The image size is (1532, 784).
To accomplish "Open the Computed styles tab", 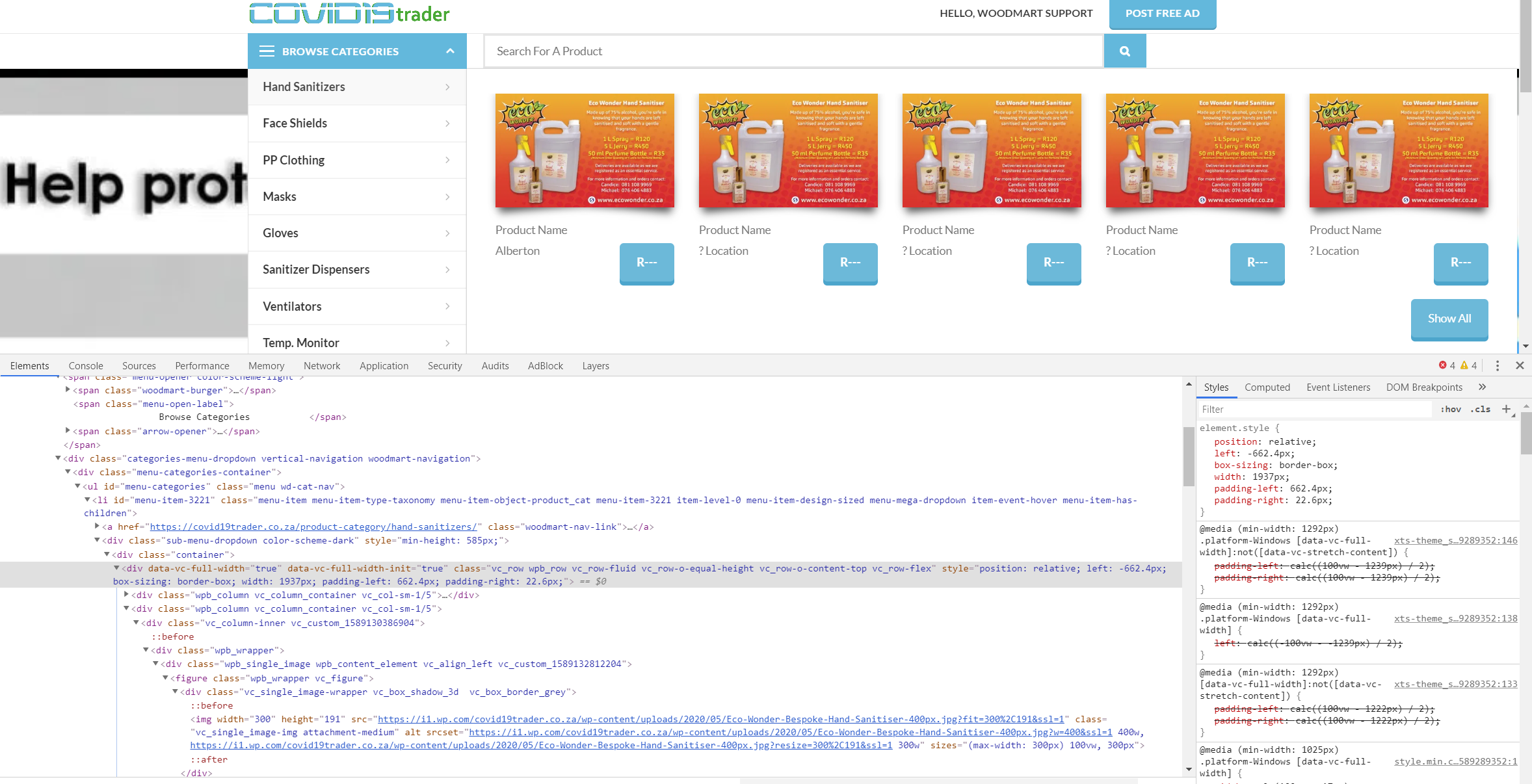I will point(1267,387).
